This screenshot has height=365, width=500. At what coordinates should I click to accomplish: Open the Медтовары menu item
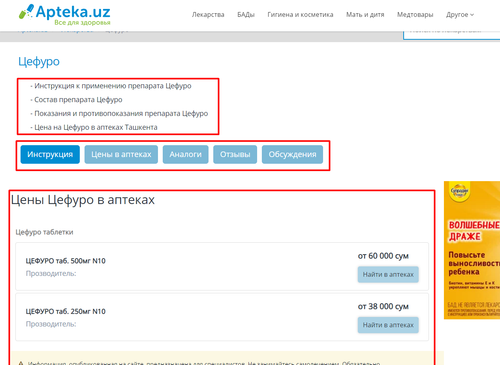(x=415, y=15)
